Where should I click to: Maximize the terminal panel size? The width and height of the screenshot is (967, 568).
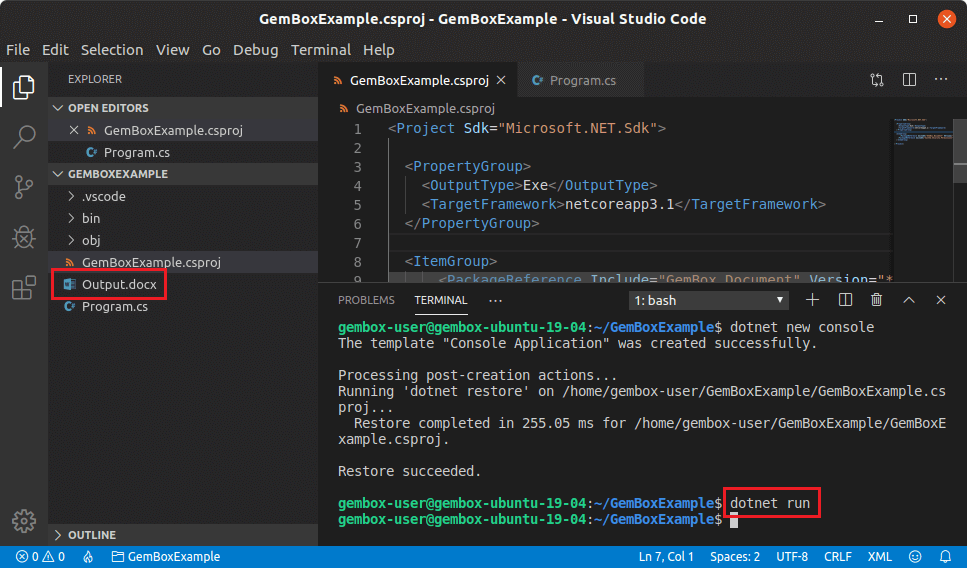[909, 300]
